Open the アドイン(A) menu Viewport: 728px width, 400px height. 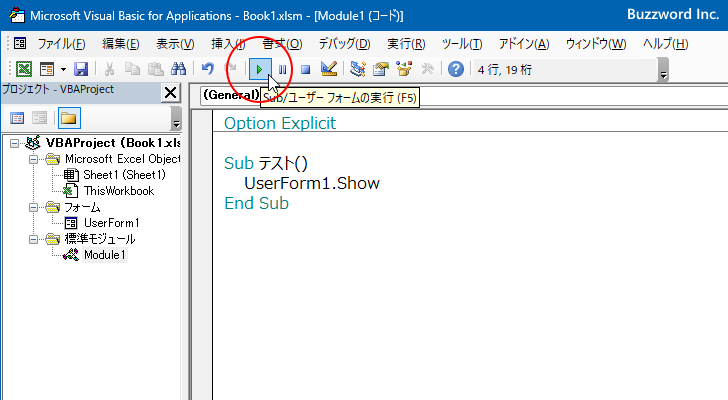click(524, 44)
